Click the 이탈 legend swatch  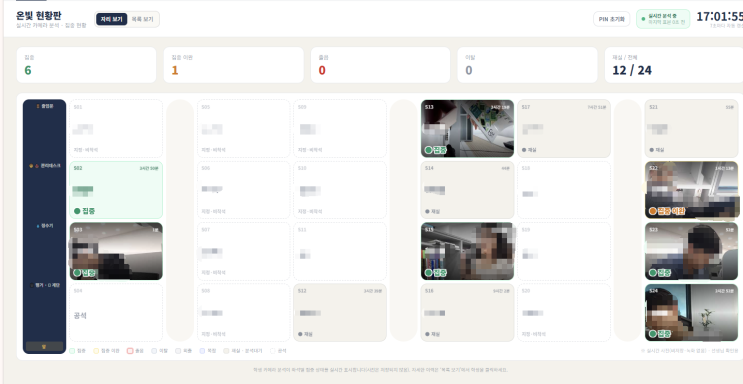tap(154, 351)
